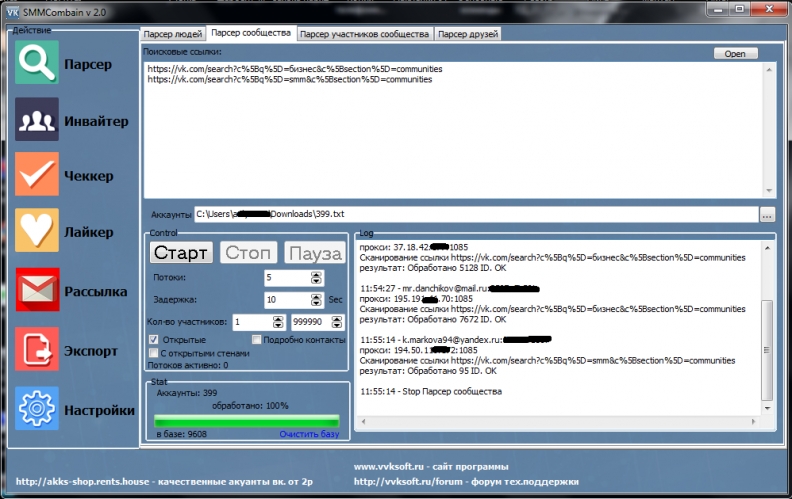The image size is (792, 499).
Task: Click log entry k.markova94@yandex.ru
Action: point(456,340)
